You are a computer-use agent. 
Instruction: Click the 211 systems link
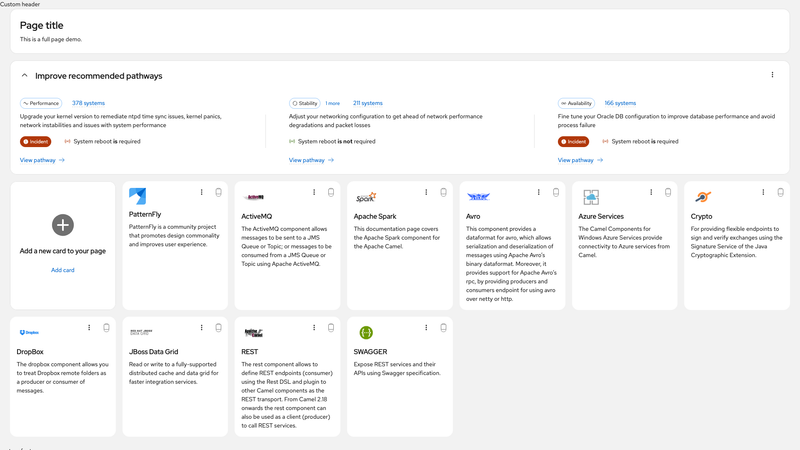[367, 103]
